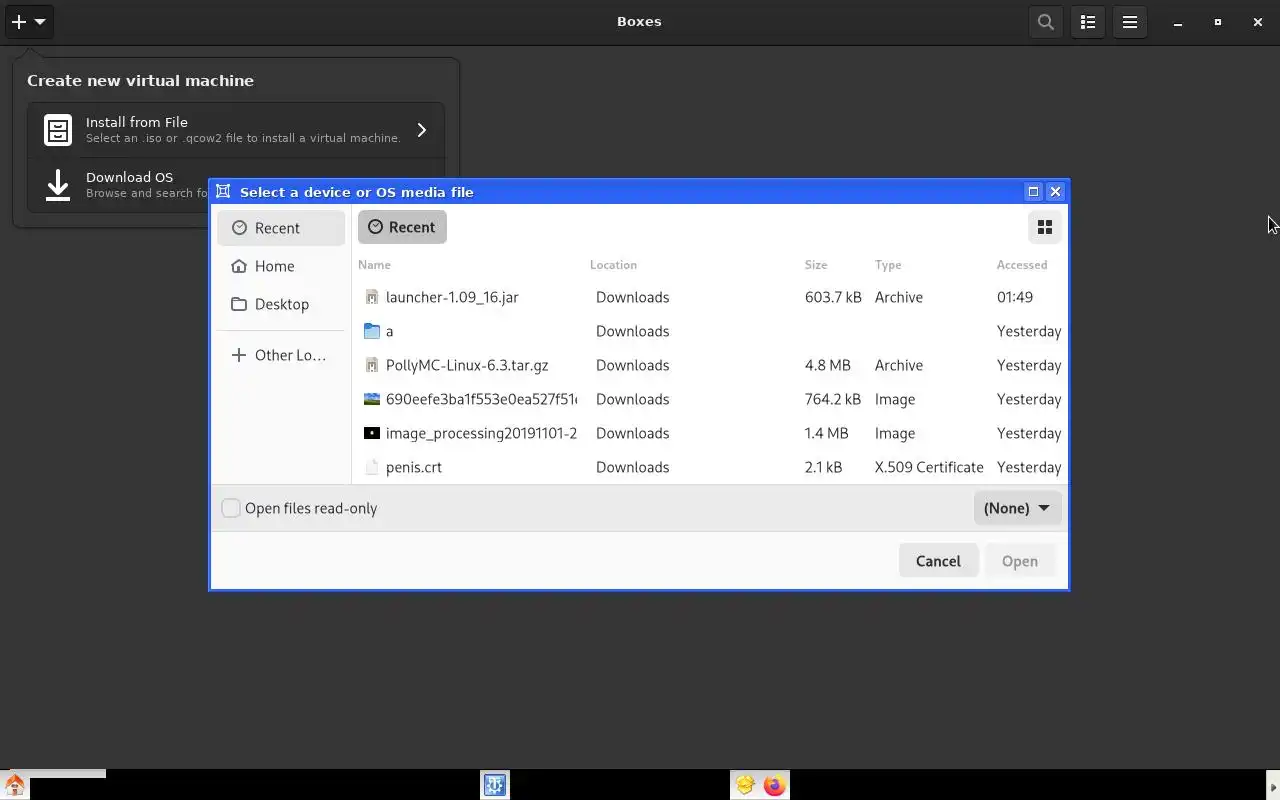The height and width of the screenshot is (800, 1280).
Task: Sort files by Accessed column
Action: [1022, 265]
